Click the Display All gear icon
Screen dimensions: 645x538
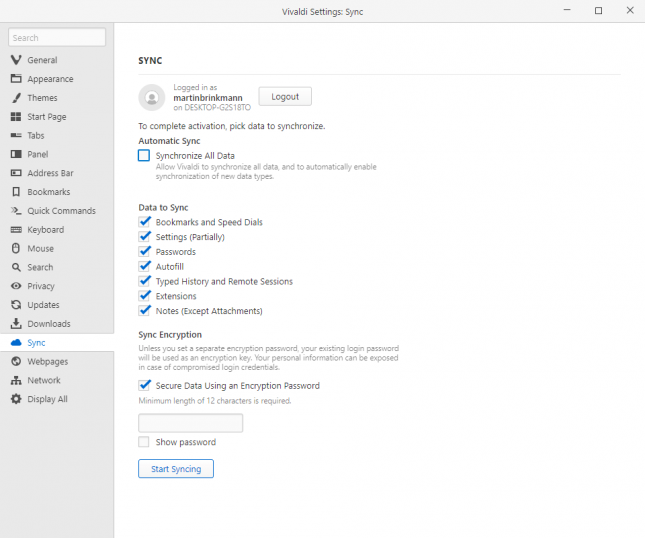16,399
